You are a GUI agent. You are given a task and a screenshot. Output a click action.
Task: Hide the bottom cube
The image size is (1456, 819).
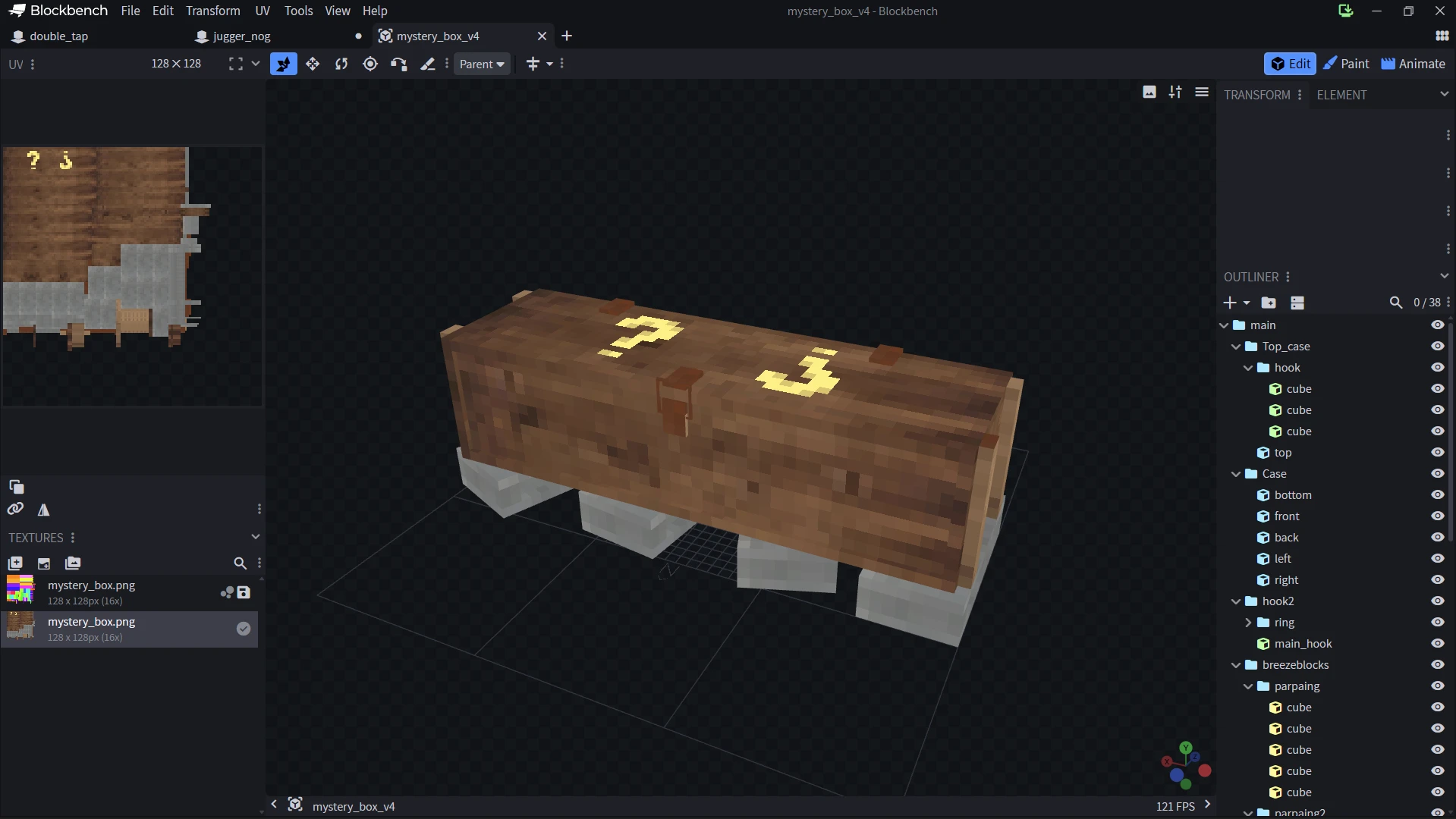(1438, 495)
